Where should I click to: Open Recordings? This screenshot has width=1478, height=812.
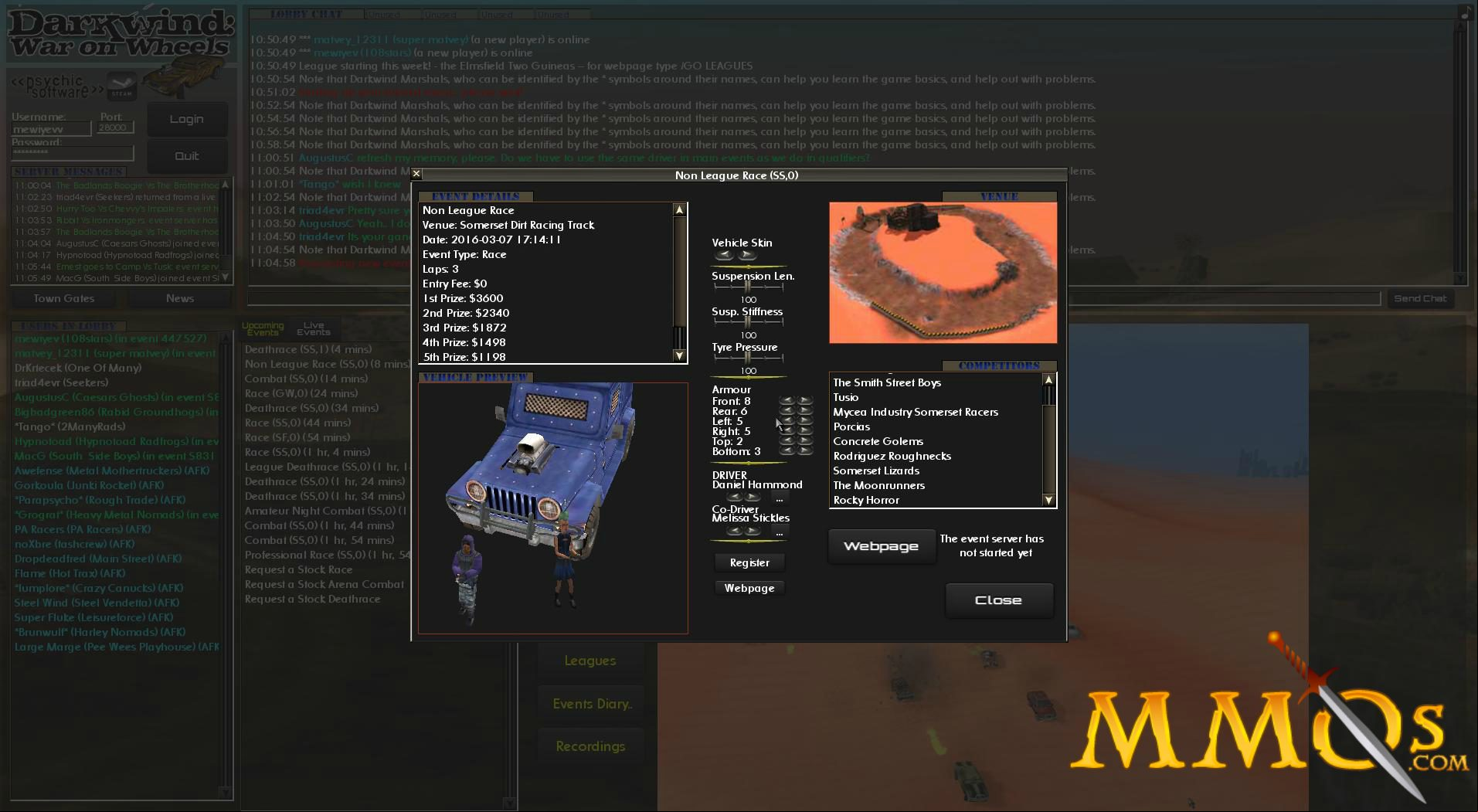point(590,746)
